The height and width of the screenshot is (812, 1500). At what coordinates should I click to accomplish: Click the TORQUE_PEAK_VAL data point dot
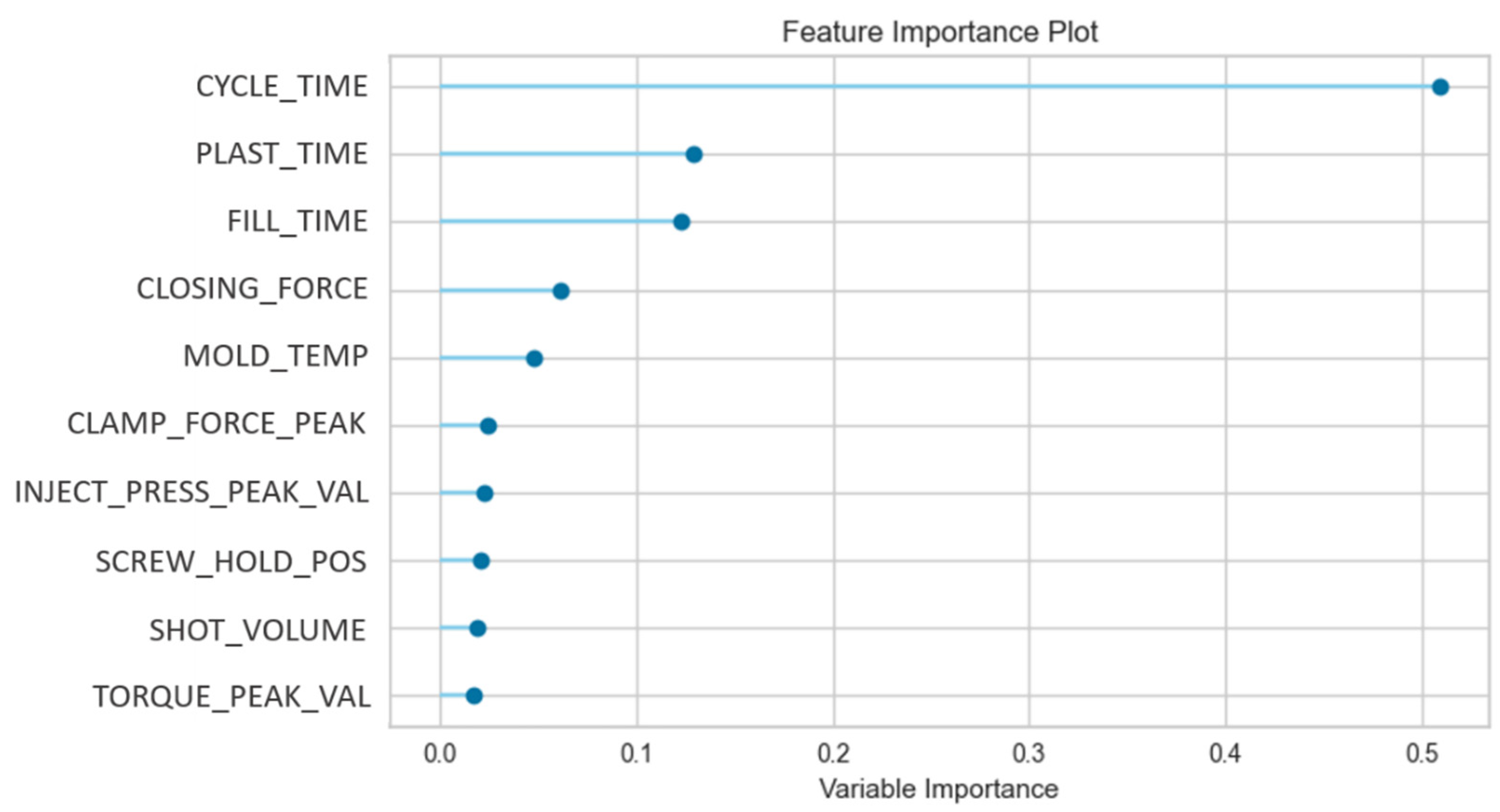475,696
